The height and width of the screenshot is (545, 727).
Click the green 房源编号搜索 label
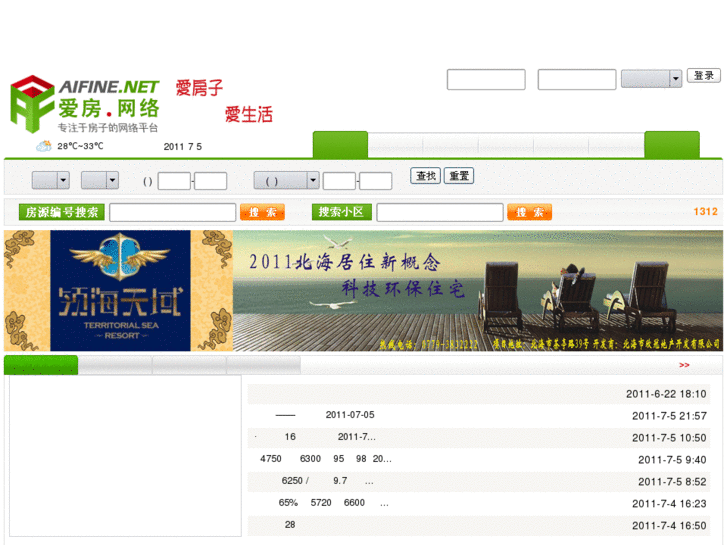point(62,212)
